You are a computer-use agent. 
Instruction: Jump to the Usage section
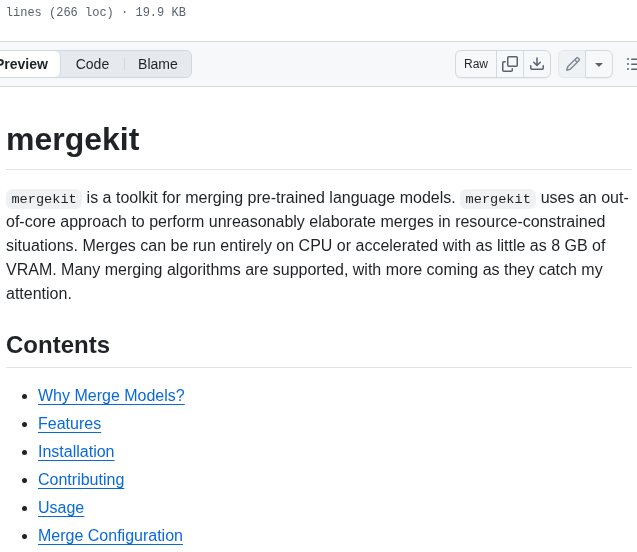point(61,507)
